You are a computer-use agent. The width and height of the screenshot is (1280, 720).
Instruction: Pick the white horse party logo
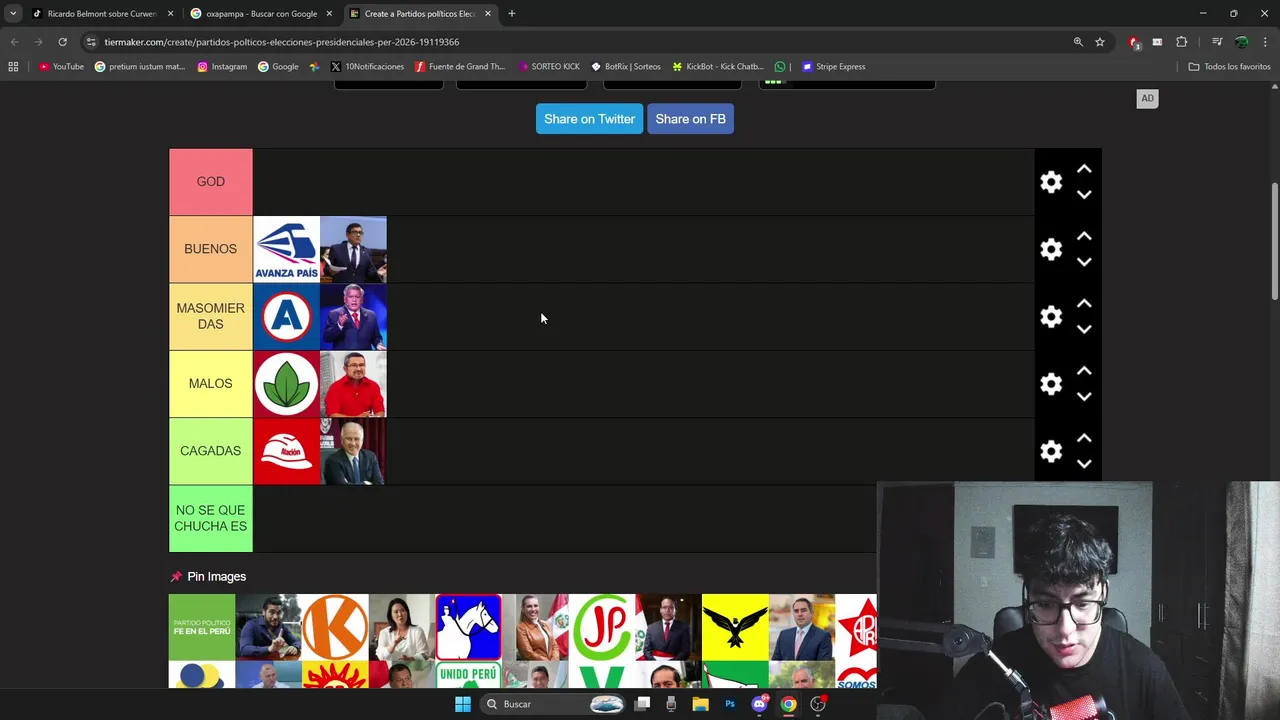468,627
